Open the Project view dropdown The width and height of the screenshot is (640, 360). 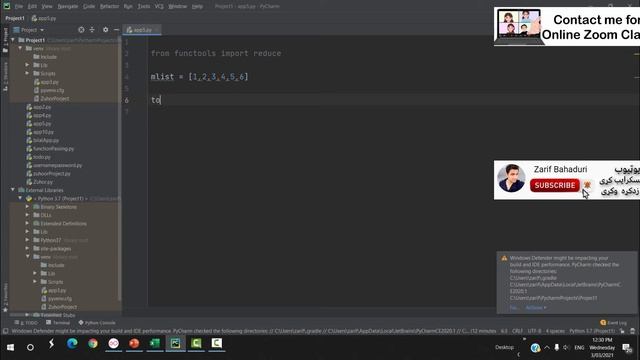tap(29, 30)
